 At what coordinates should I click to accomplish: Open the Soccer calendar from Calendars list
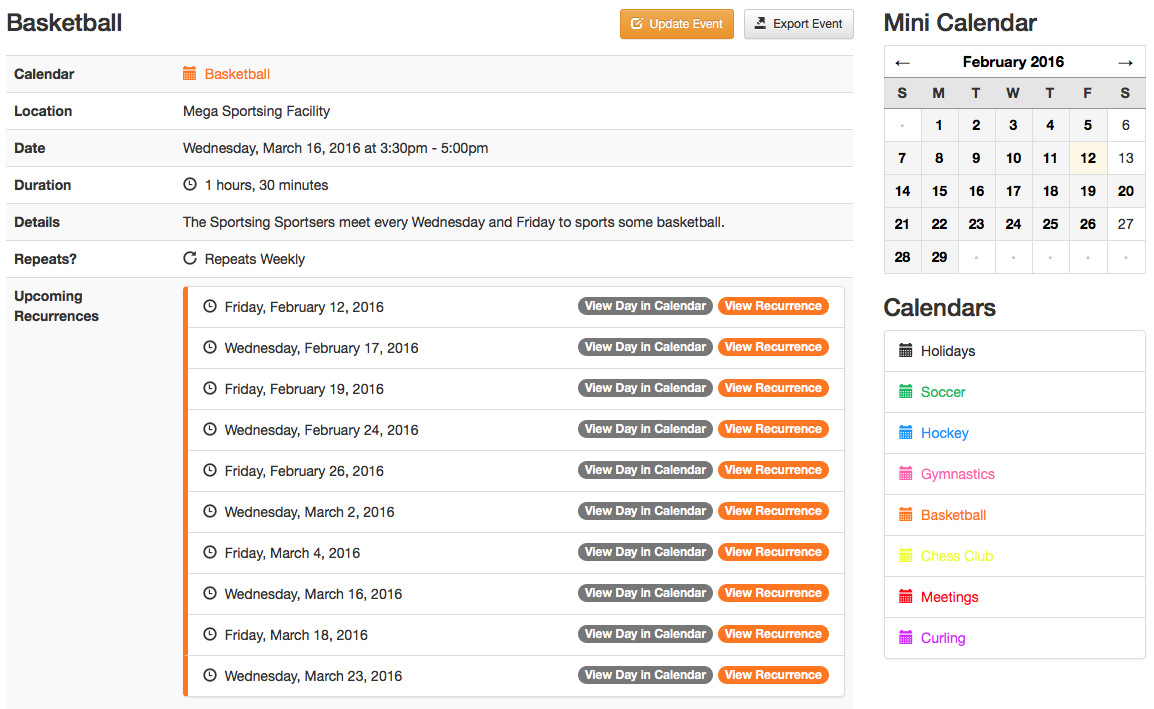click(x=1014, y=392)
